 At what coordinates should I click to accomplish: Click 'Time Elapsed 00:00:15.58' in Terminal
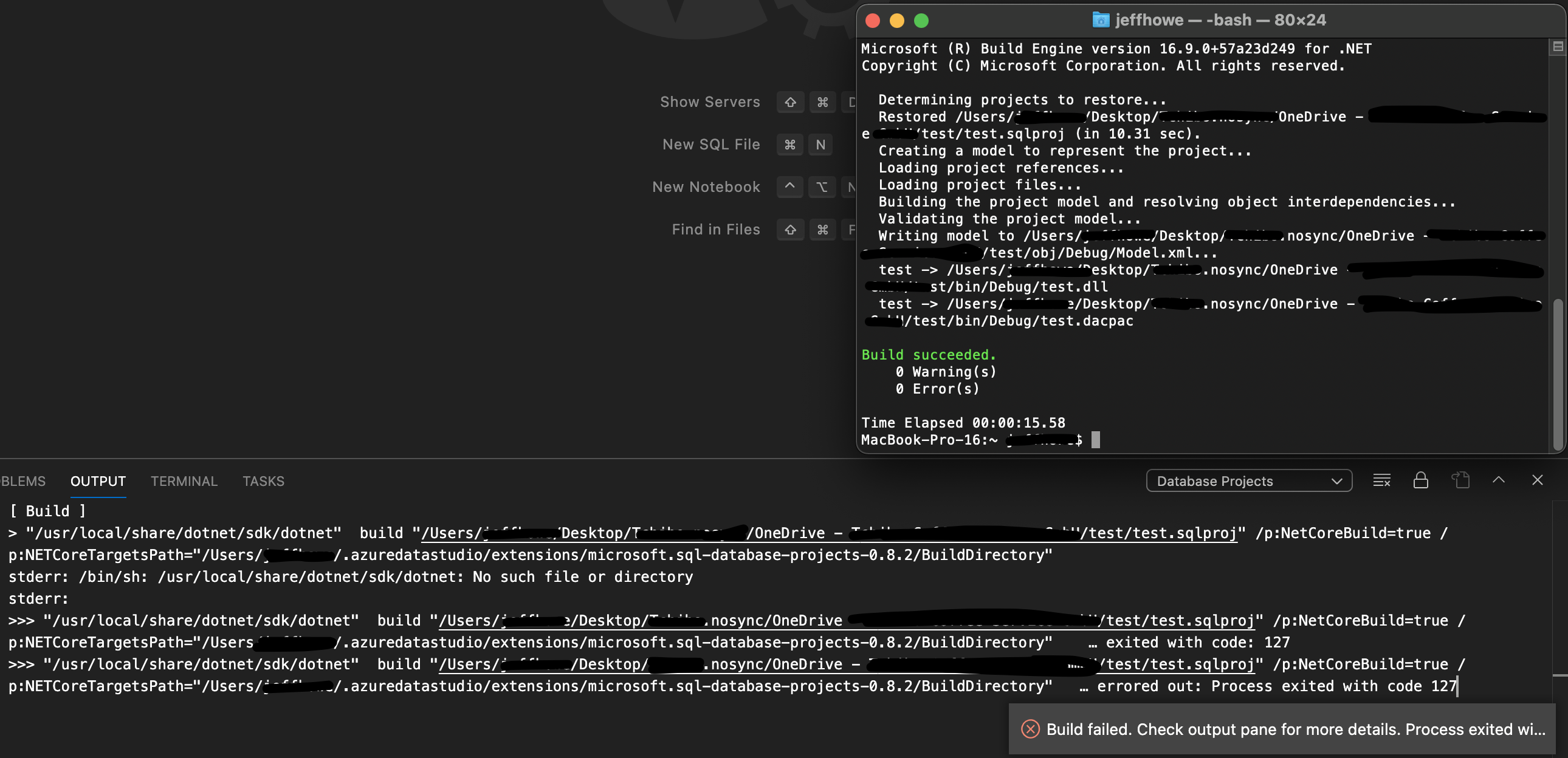[963, 423]
